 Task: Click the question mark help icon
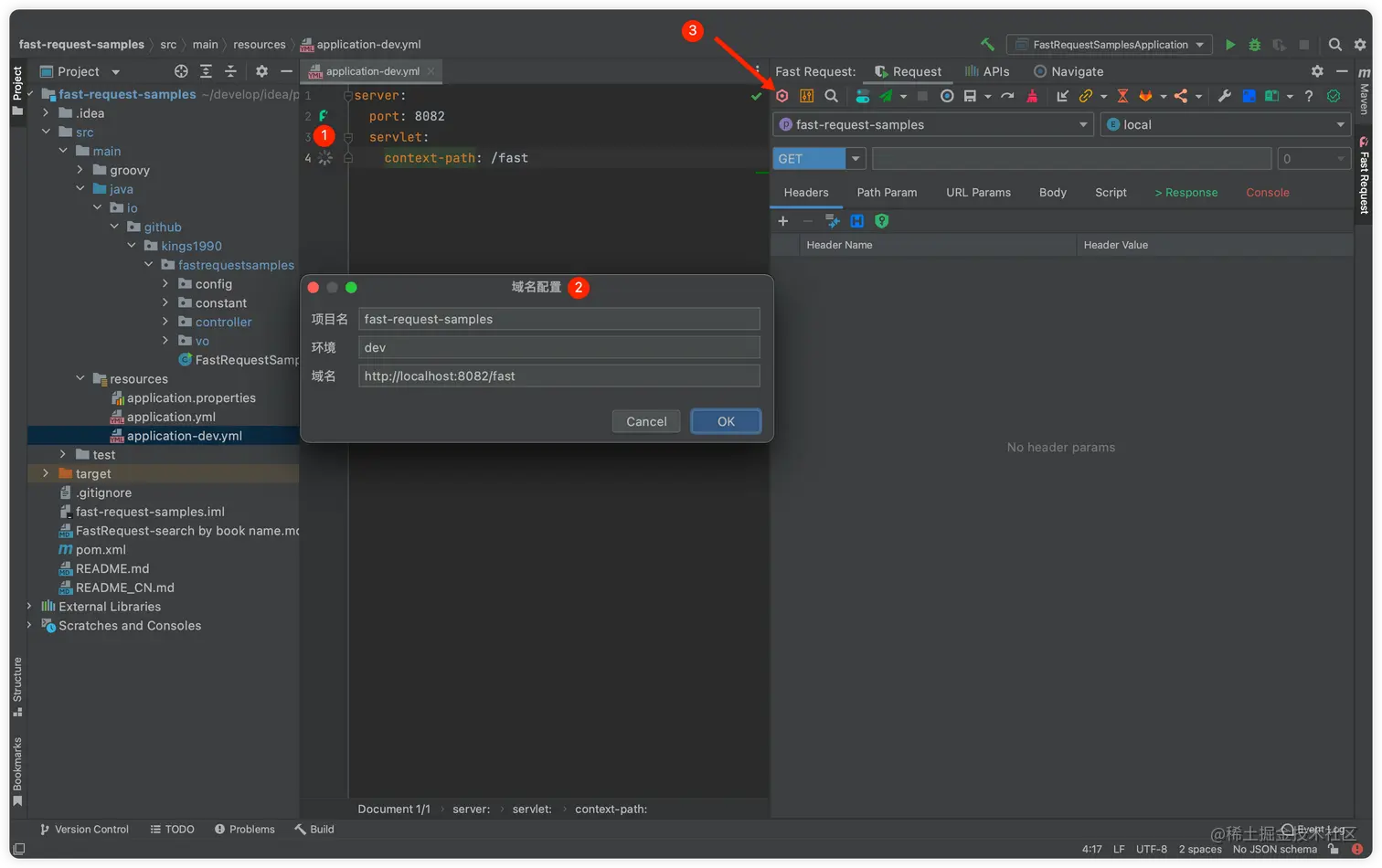pyautogui.click(x=1309, y=96)
